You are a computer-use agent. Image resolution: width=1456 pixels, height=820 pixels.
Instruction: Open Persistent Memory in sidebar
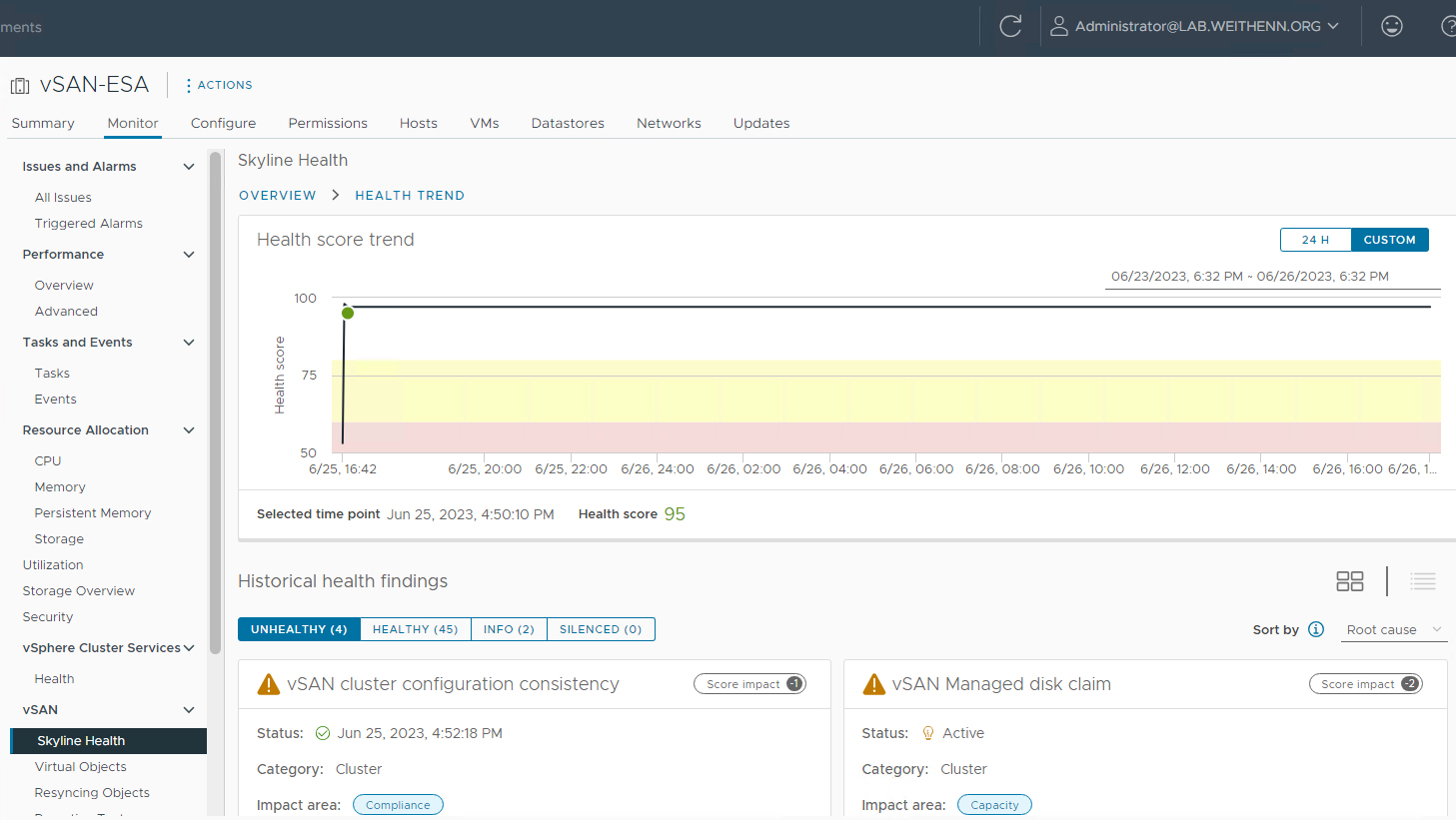point(93,513)
